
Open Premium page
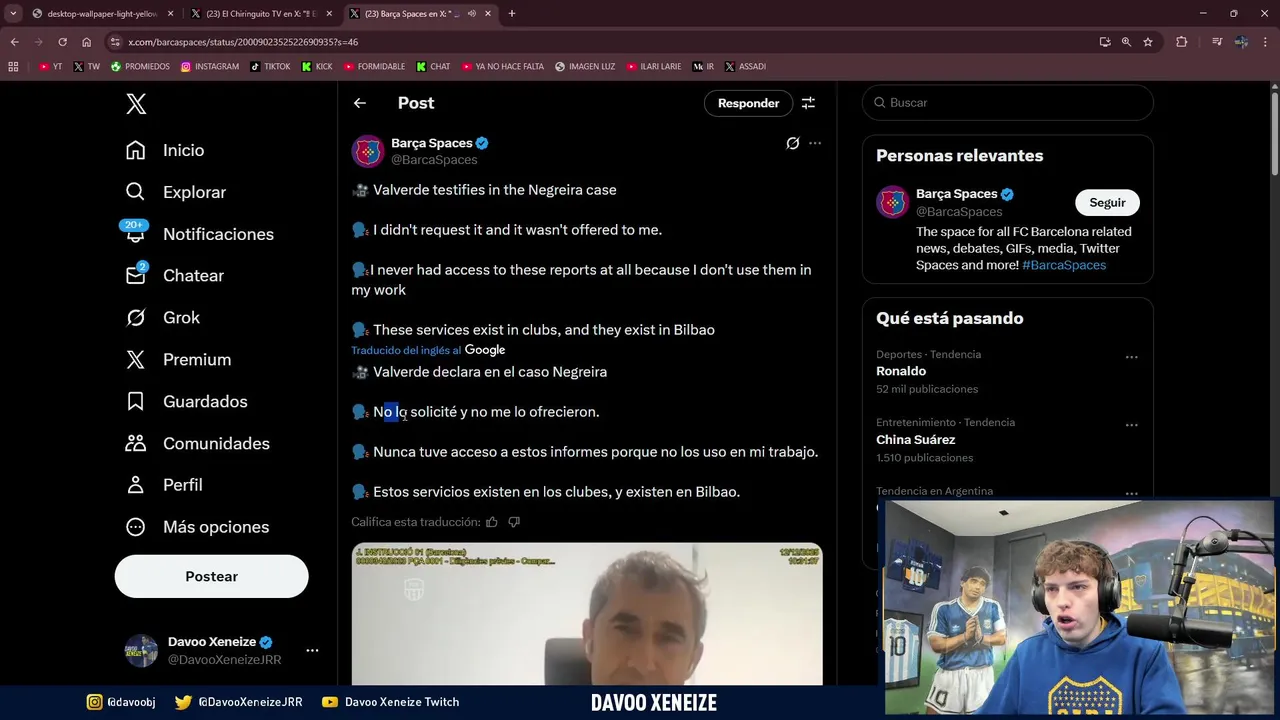click(x=178, y=360)
